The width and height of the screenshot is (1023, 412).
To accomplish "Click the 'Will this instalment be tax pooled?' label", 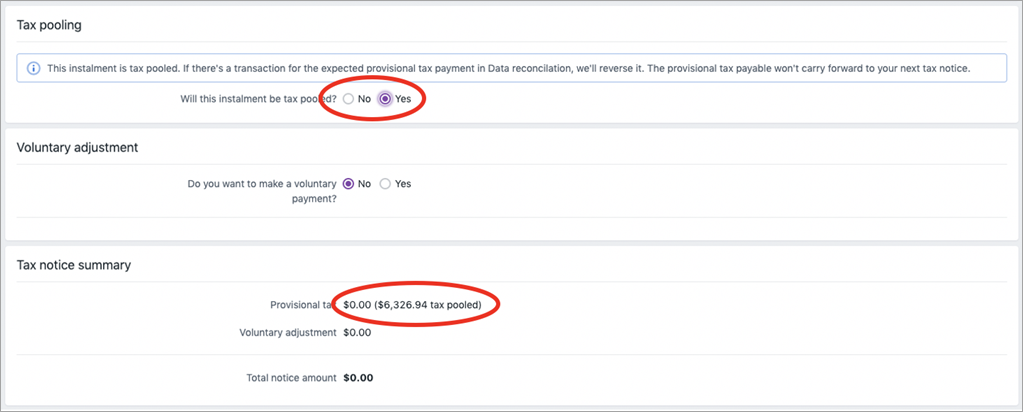I will [x=258, y=99].
